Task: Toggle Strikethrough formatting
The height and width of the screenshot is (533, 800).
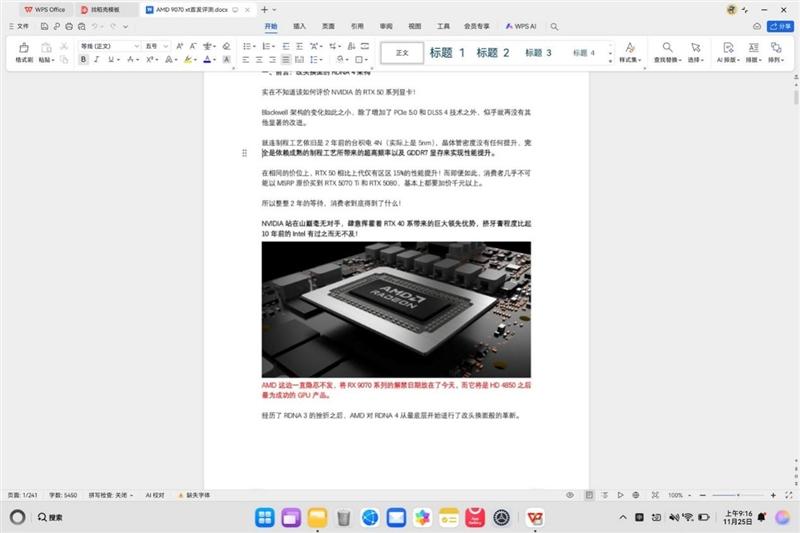Action: [x=130, y=59]
